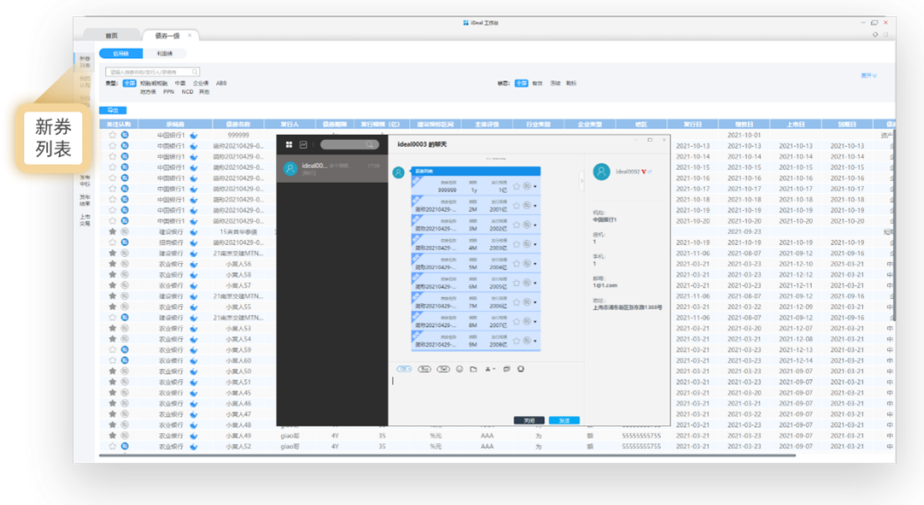Click the chat message text entry area
Image resolution: width=924 pixels, height=505 pixels.
click(486, 395)
